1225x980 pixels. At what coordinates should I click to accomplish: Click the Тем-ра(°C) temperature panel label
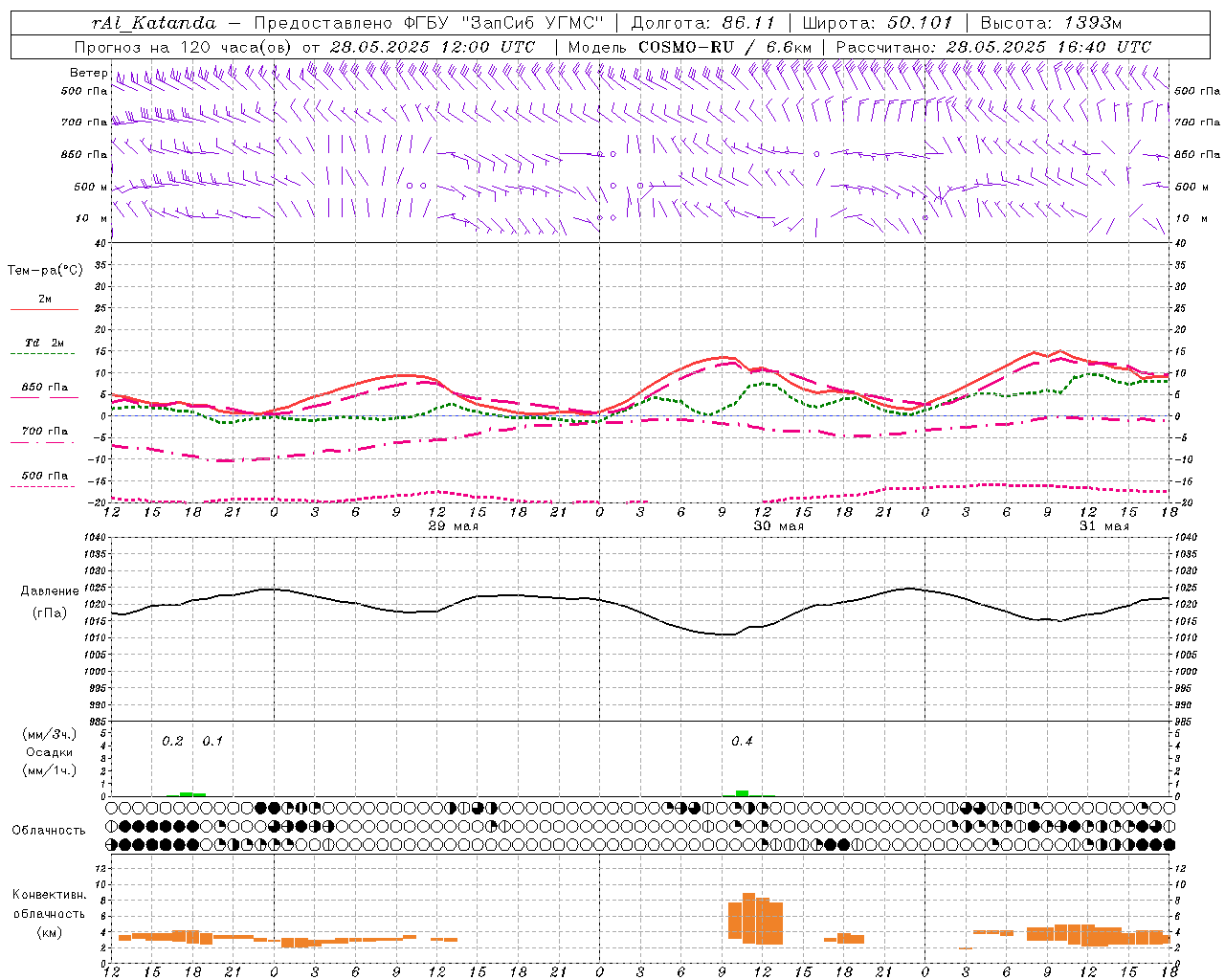click(x=45, y=271)
